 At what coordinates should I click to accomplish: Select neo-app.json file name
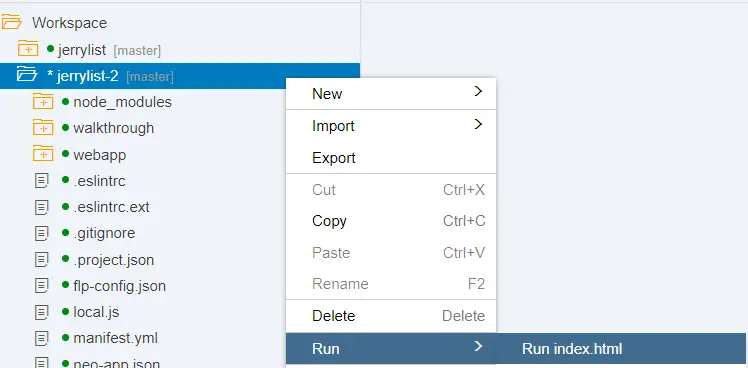click(116, 363)
